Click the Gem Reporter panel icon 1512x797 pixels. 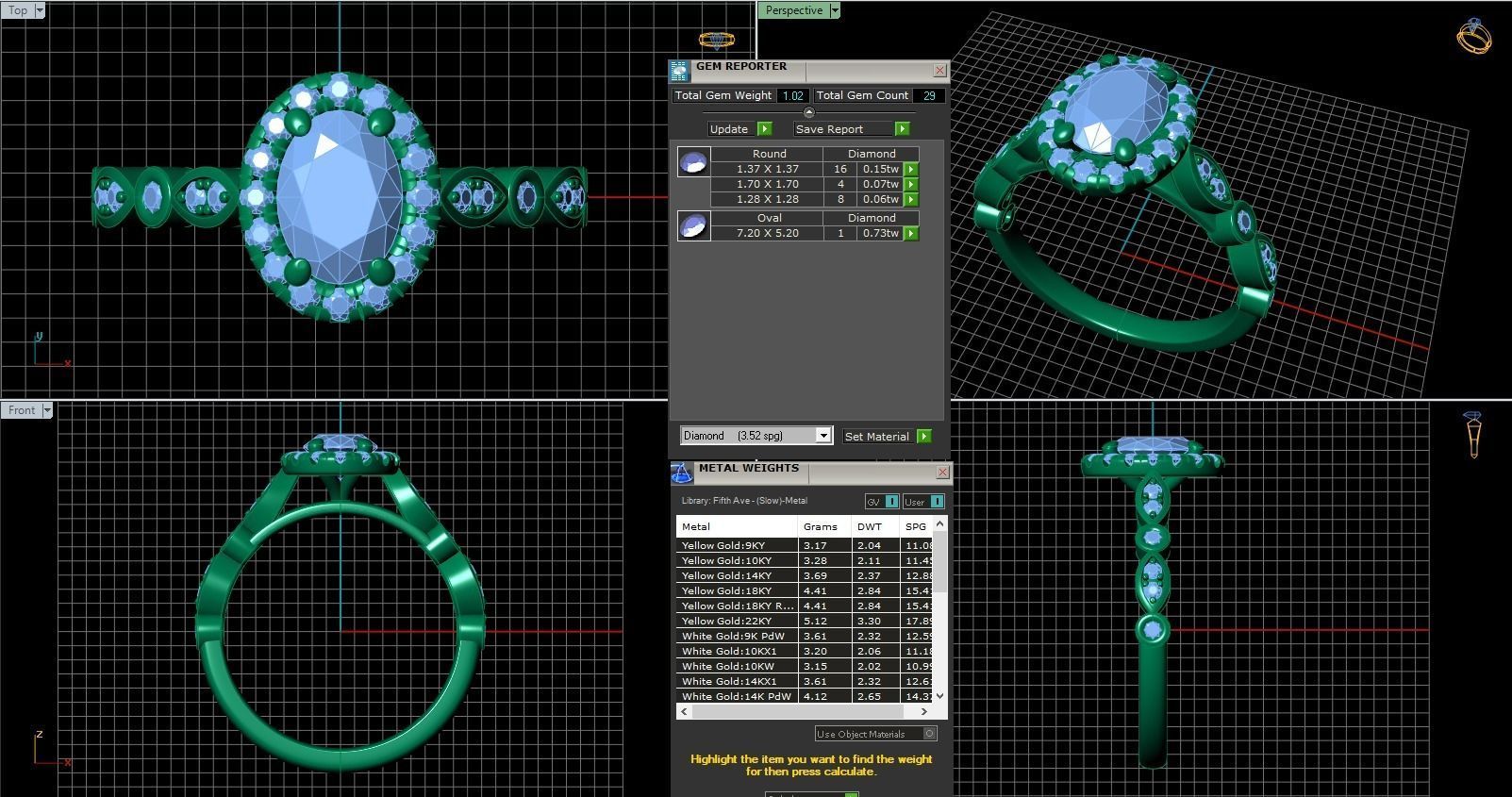[679, 72]
